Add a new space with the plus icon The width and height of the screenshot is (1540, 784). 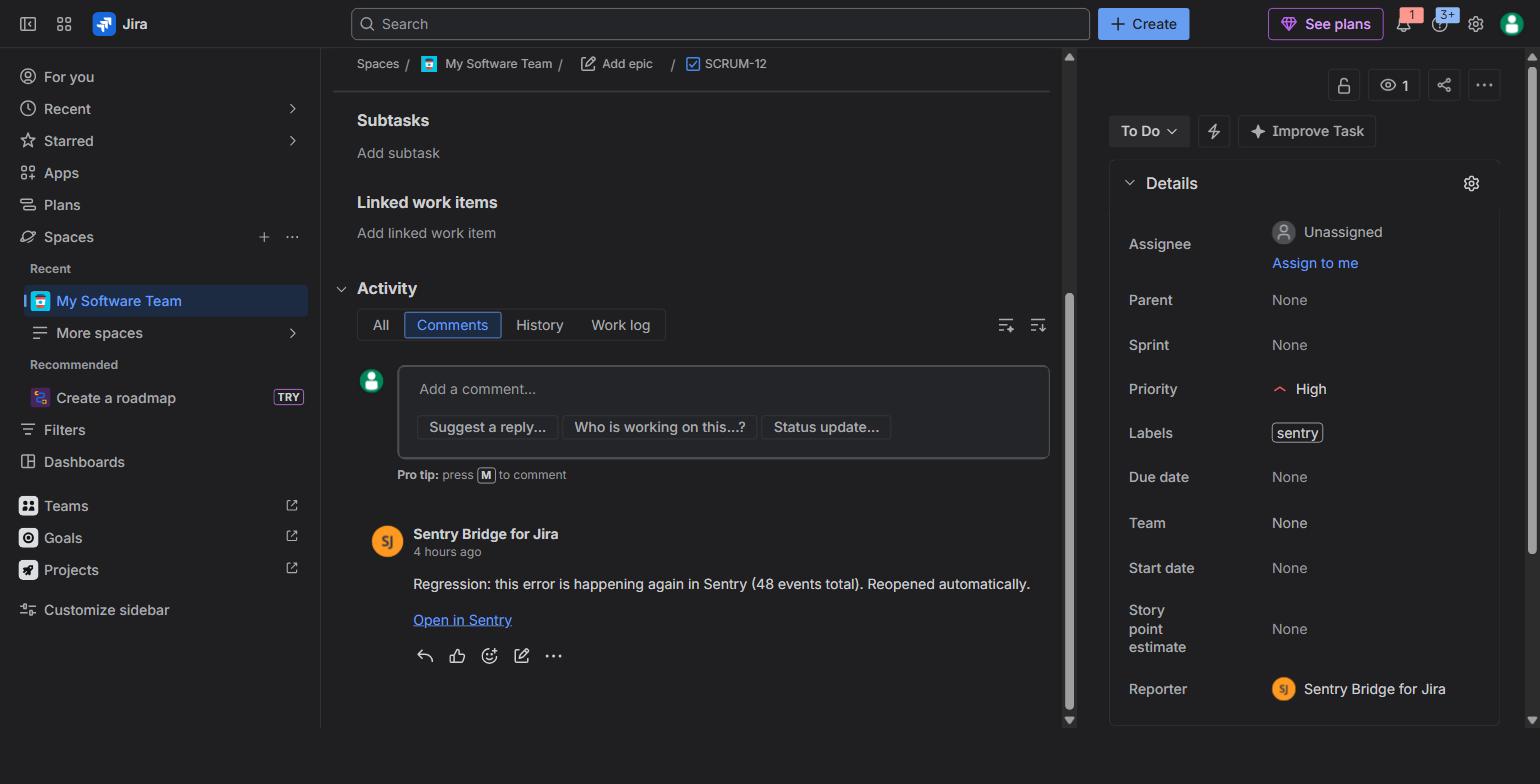pos(264,237)
